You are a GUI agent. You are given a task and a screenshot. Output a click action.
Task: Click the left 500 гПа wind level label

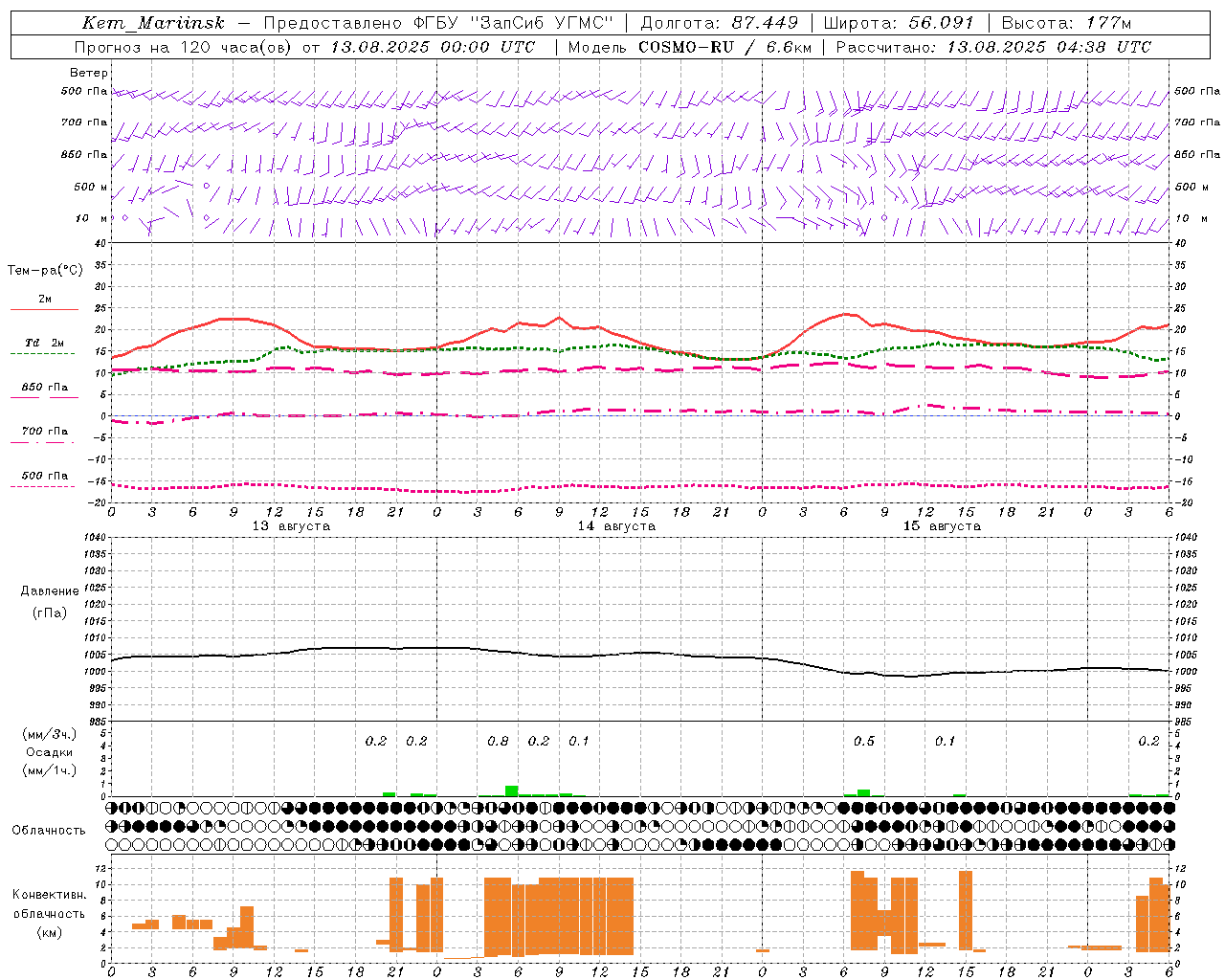(84, 91)
